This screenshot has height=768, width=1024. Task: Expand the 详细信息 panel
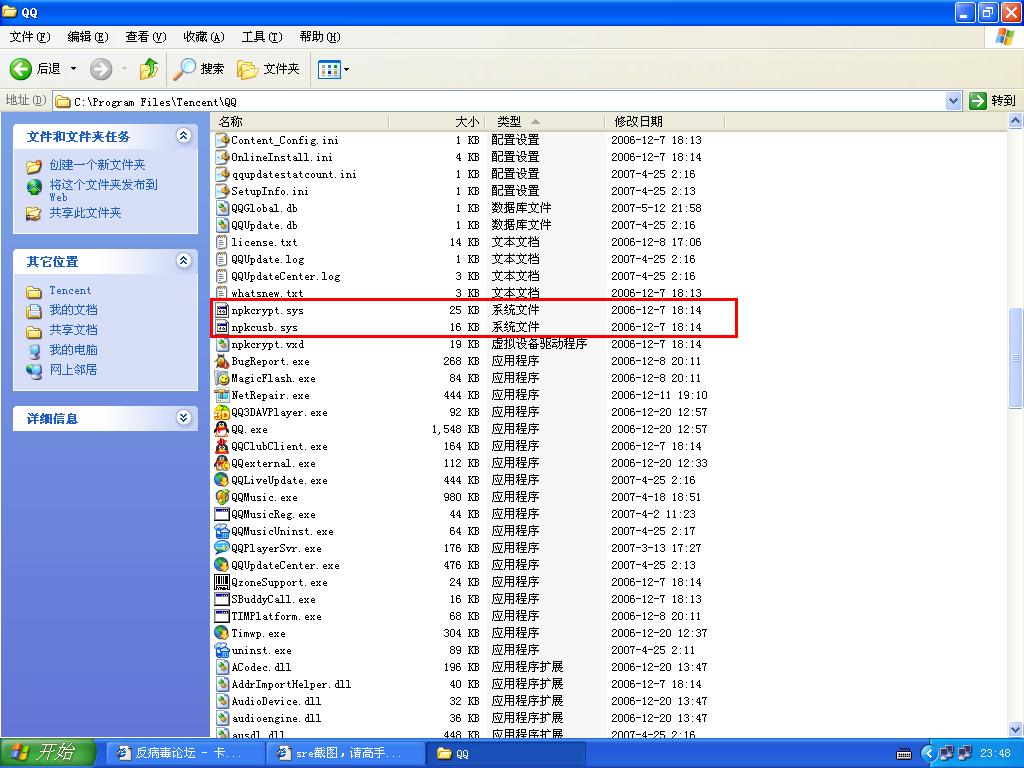pos(184,418)
